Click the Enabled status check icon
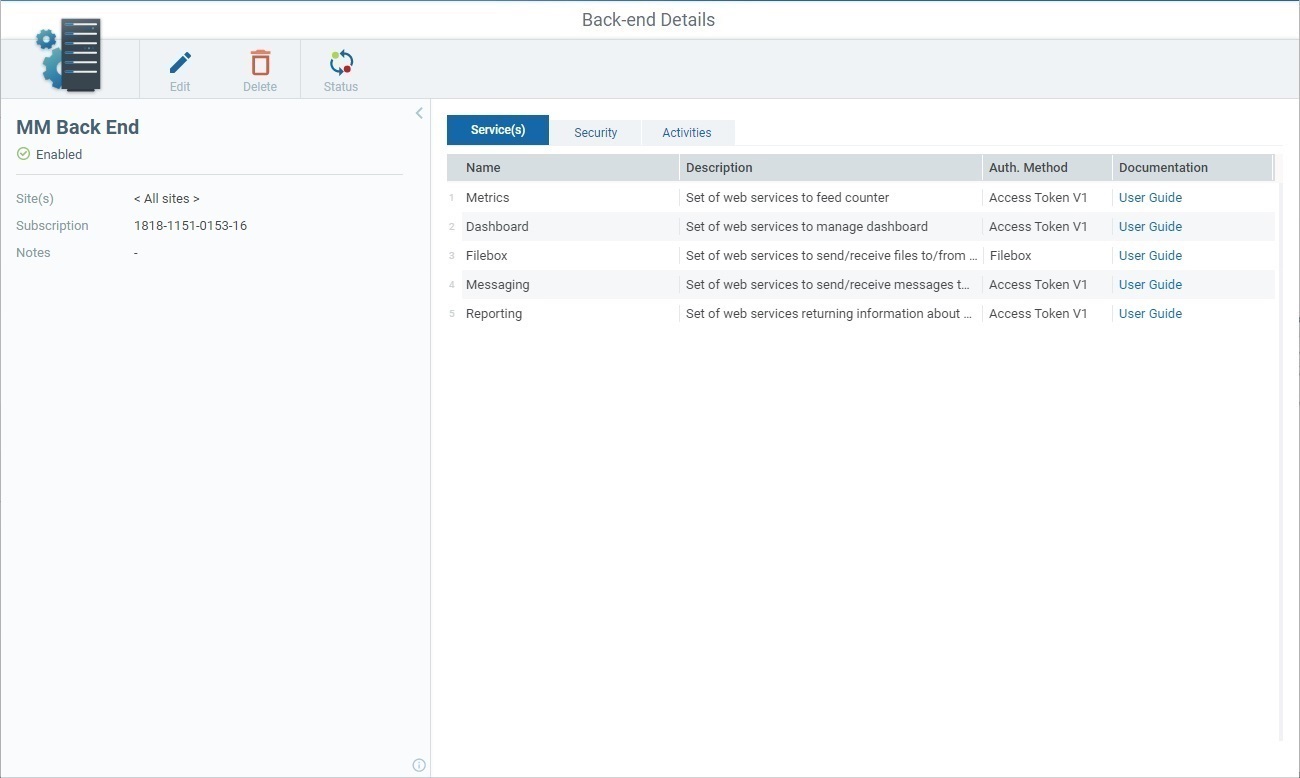The image size is (1300, 778). point(22,154)
